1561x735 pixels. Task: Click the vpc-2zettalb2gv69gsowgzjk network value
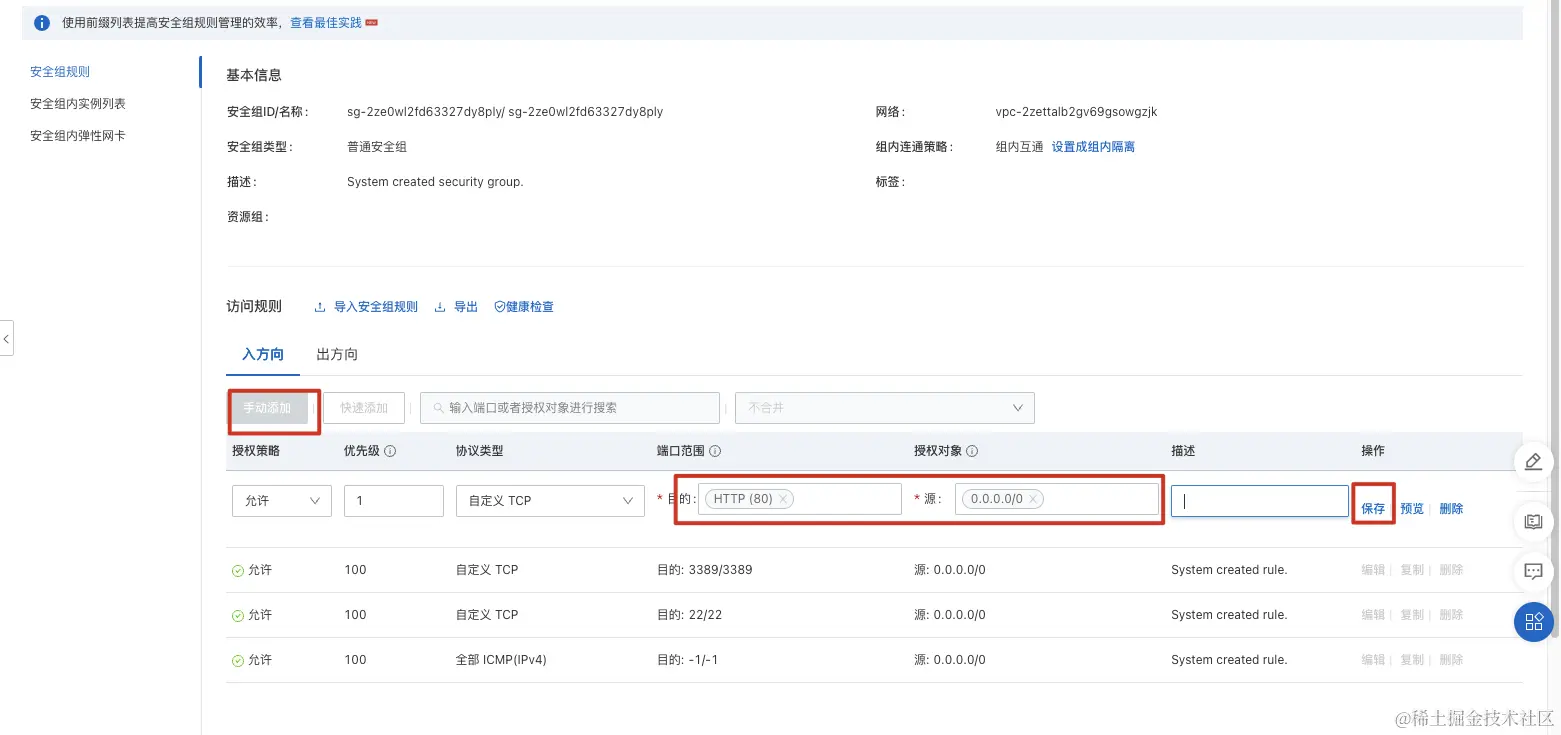pos(1076,112)
